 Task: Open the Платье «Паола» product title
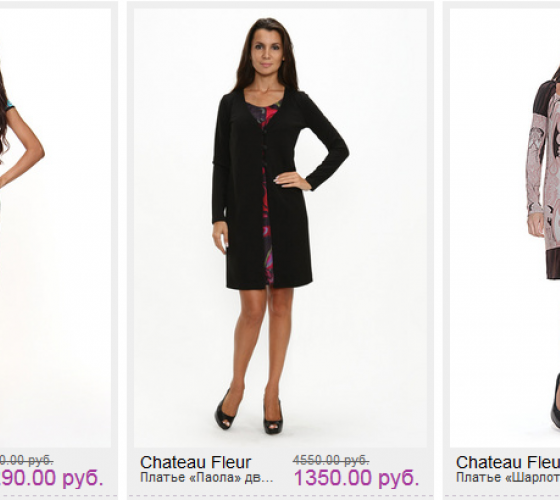pyautogui.click(x=206, y=478)
